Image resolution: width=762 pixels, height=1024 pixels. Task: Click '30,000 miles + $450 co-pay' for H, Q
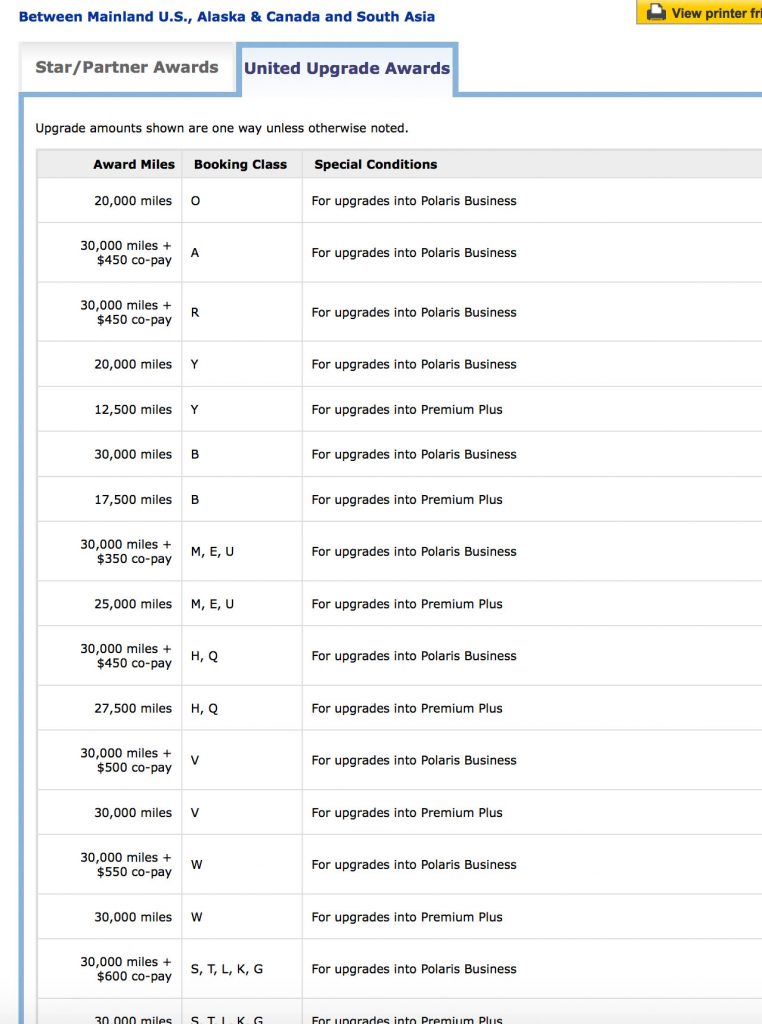[x=126, y=656]
